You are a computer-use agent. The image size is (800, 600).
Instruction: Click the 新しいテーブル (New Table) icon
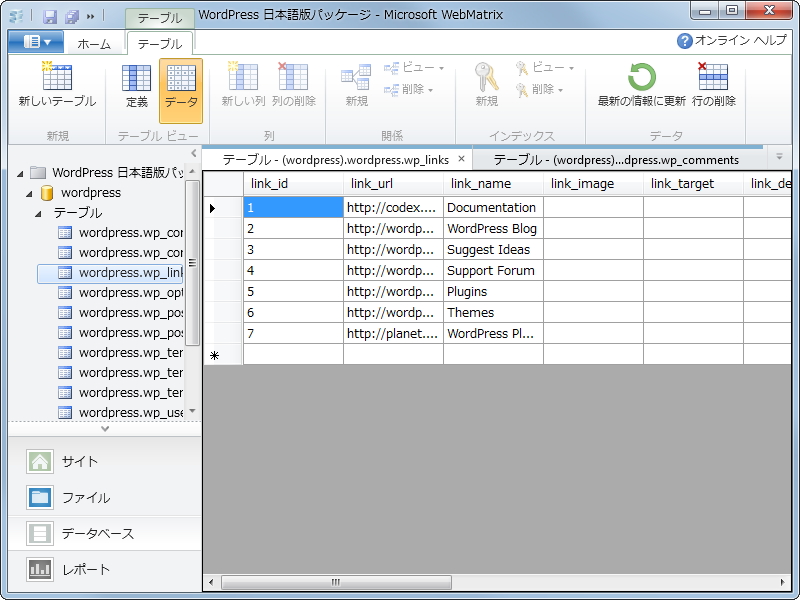[57, 88]
